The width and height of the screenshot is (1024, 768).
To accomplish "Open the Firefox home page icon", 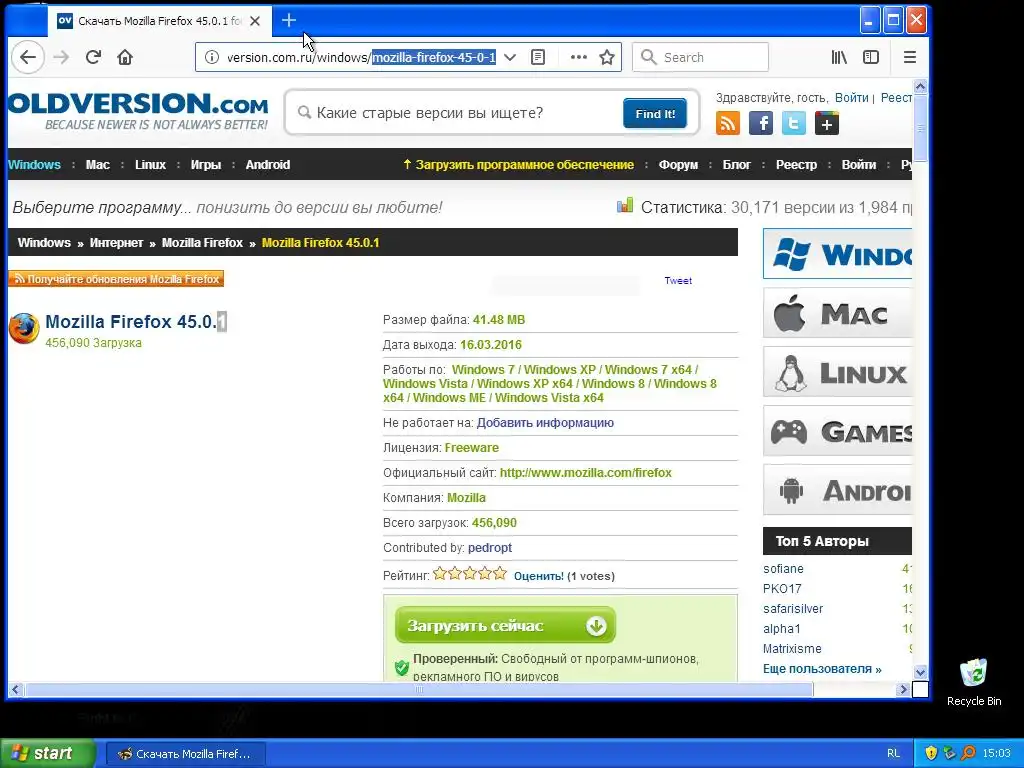I will pyautogui.click(x=125, y=57).
